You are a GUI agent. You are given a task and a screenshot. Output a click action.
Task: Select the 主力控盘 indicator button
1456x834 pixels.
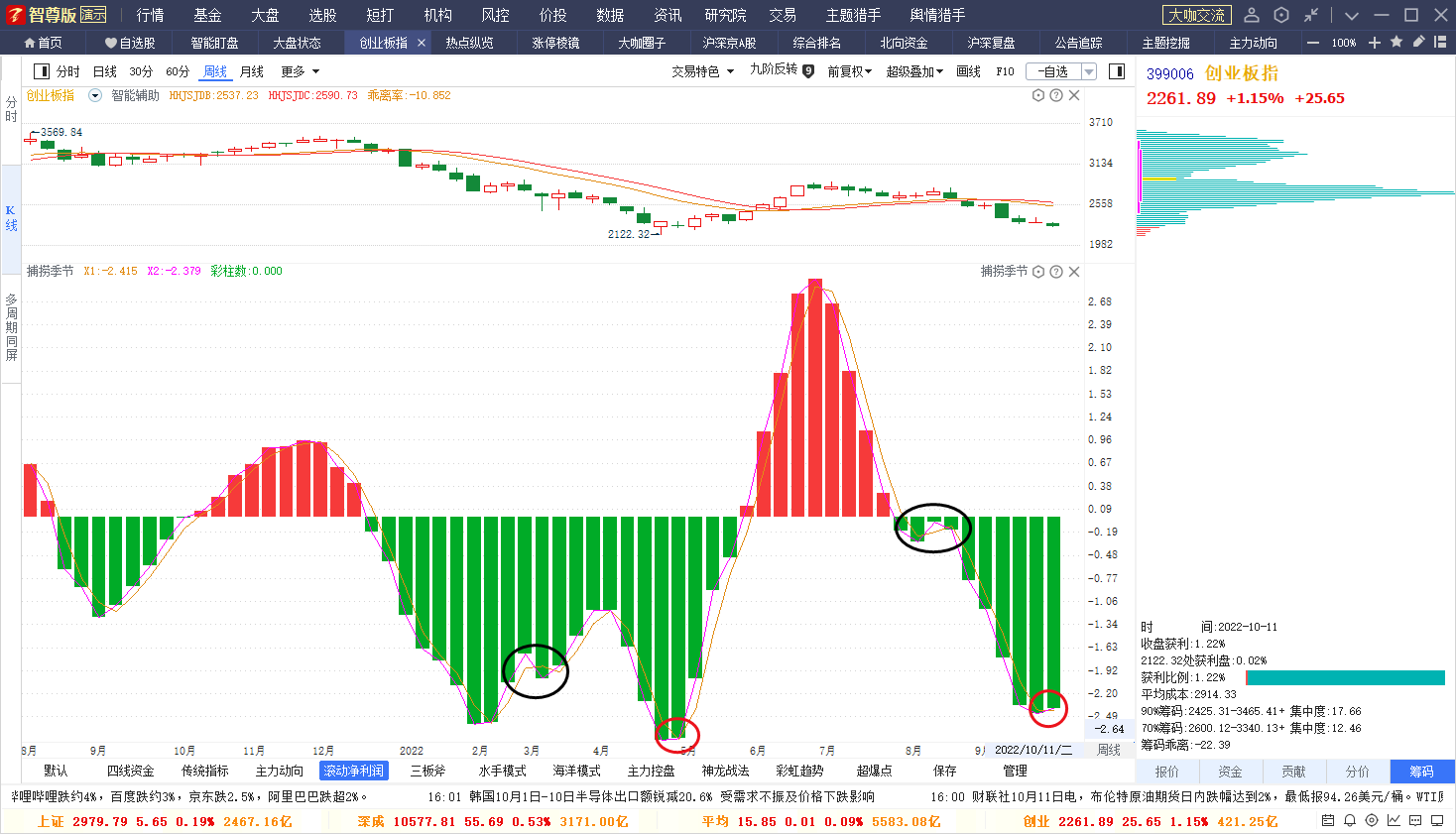(651, 771)
